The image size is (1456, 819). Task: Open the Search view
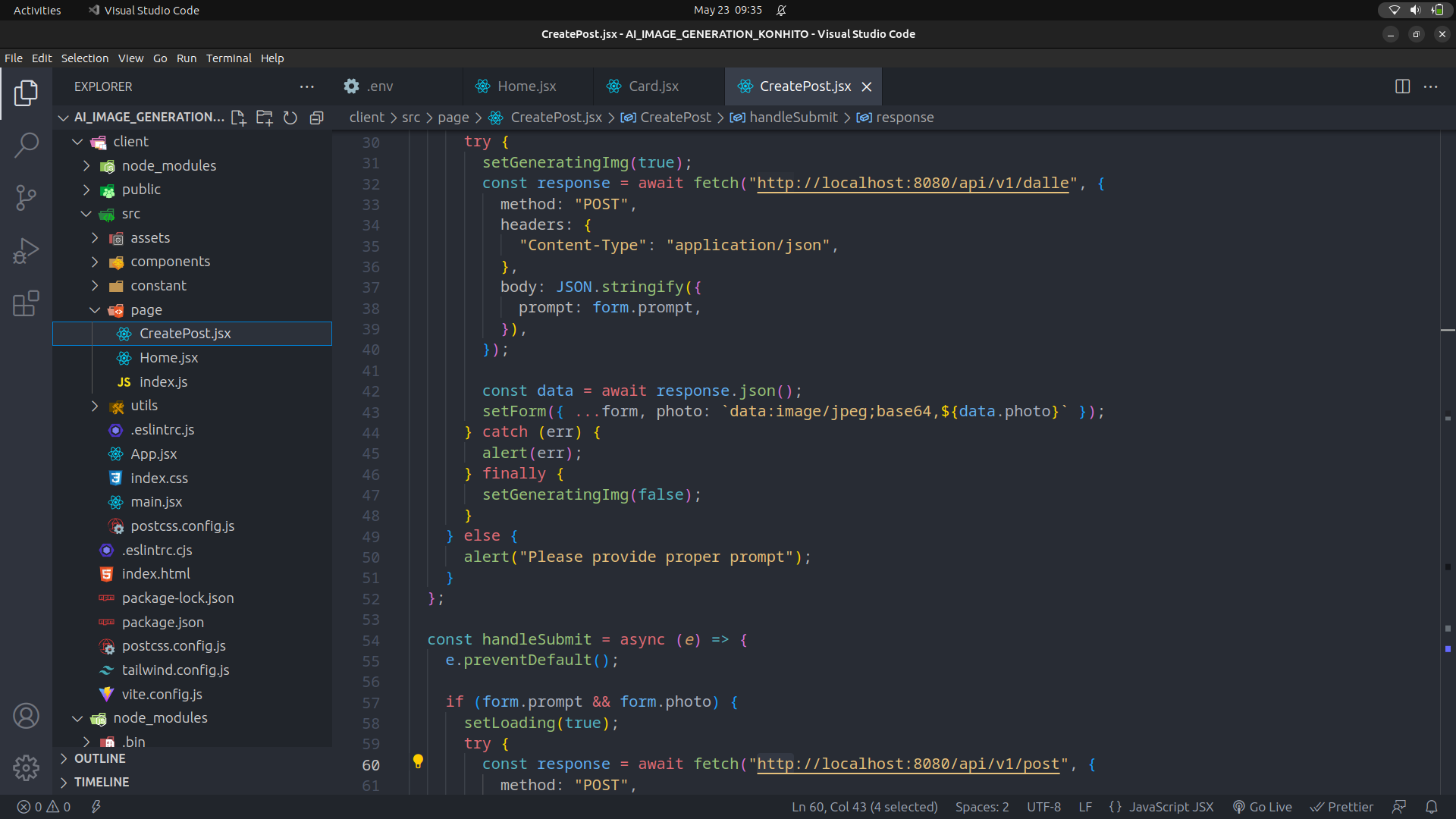27,144
